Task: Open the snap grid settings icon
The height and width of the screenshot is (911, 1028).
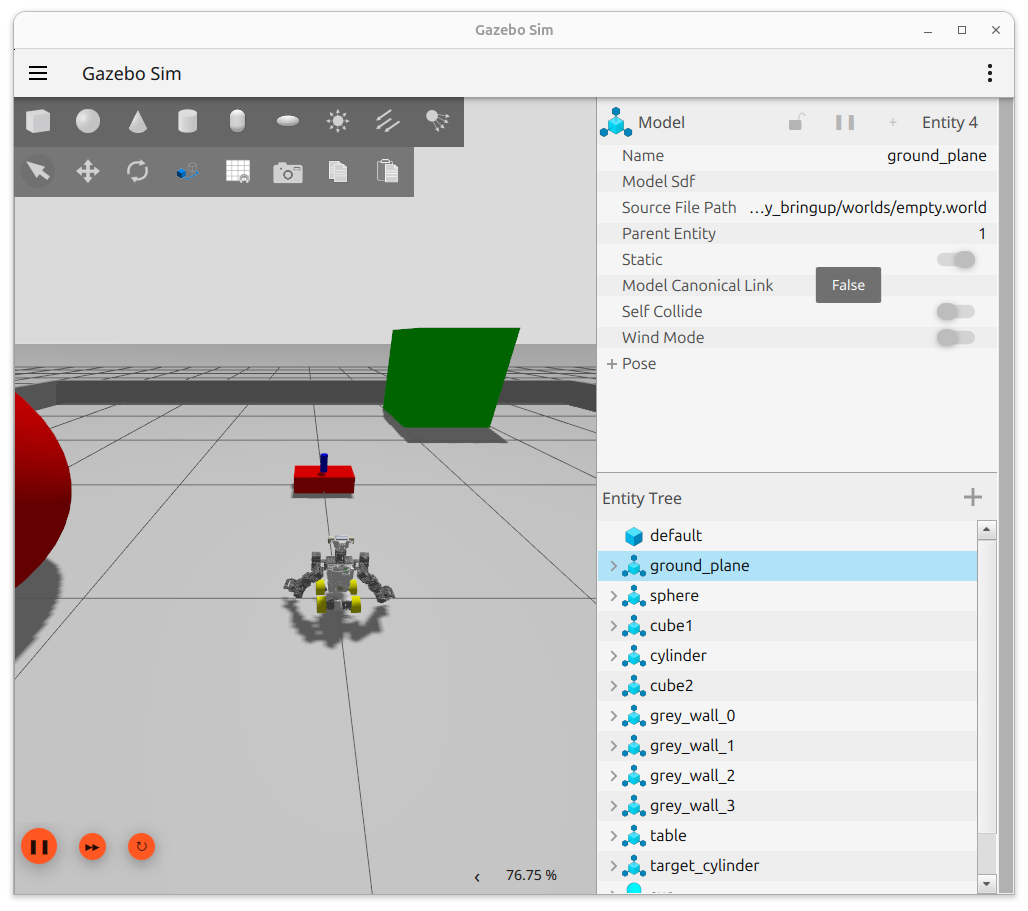Action: (x=238, y=171)
